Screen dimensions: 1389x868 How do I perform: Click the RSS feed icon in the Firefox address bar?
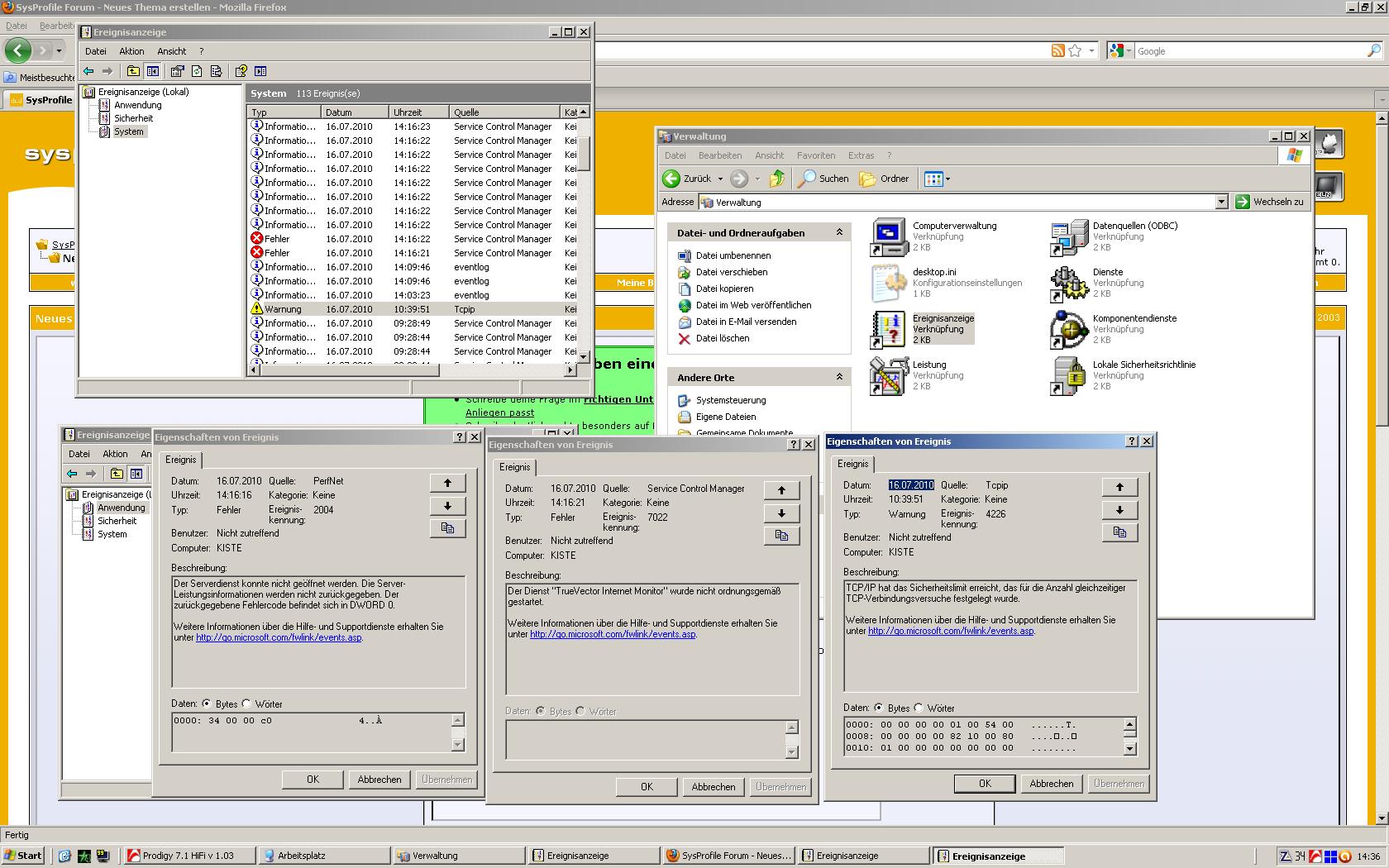tap(1057, 51)
